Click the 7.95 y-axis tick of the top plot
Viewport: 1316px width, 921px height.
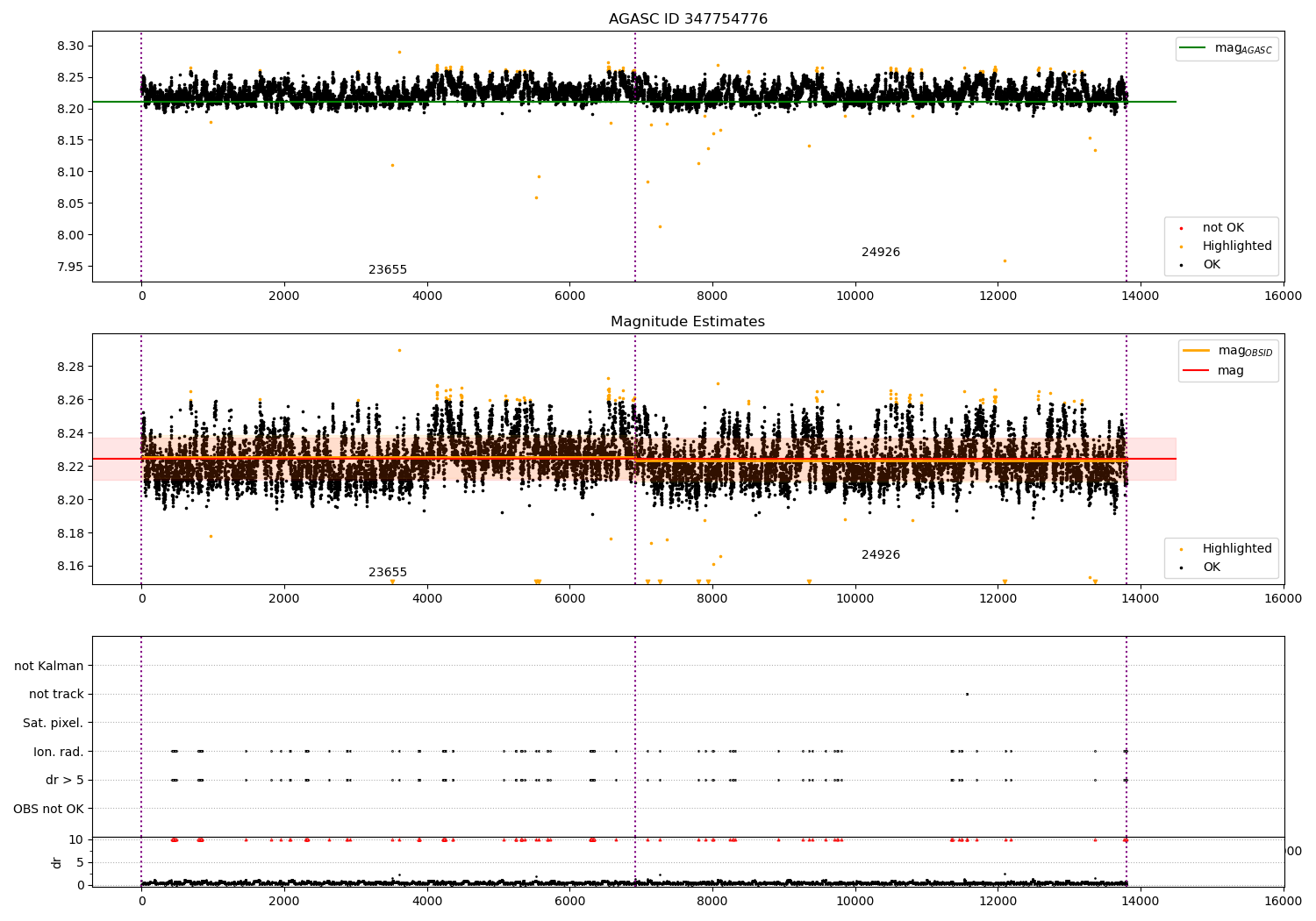coord(69,267)
